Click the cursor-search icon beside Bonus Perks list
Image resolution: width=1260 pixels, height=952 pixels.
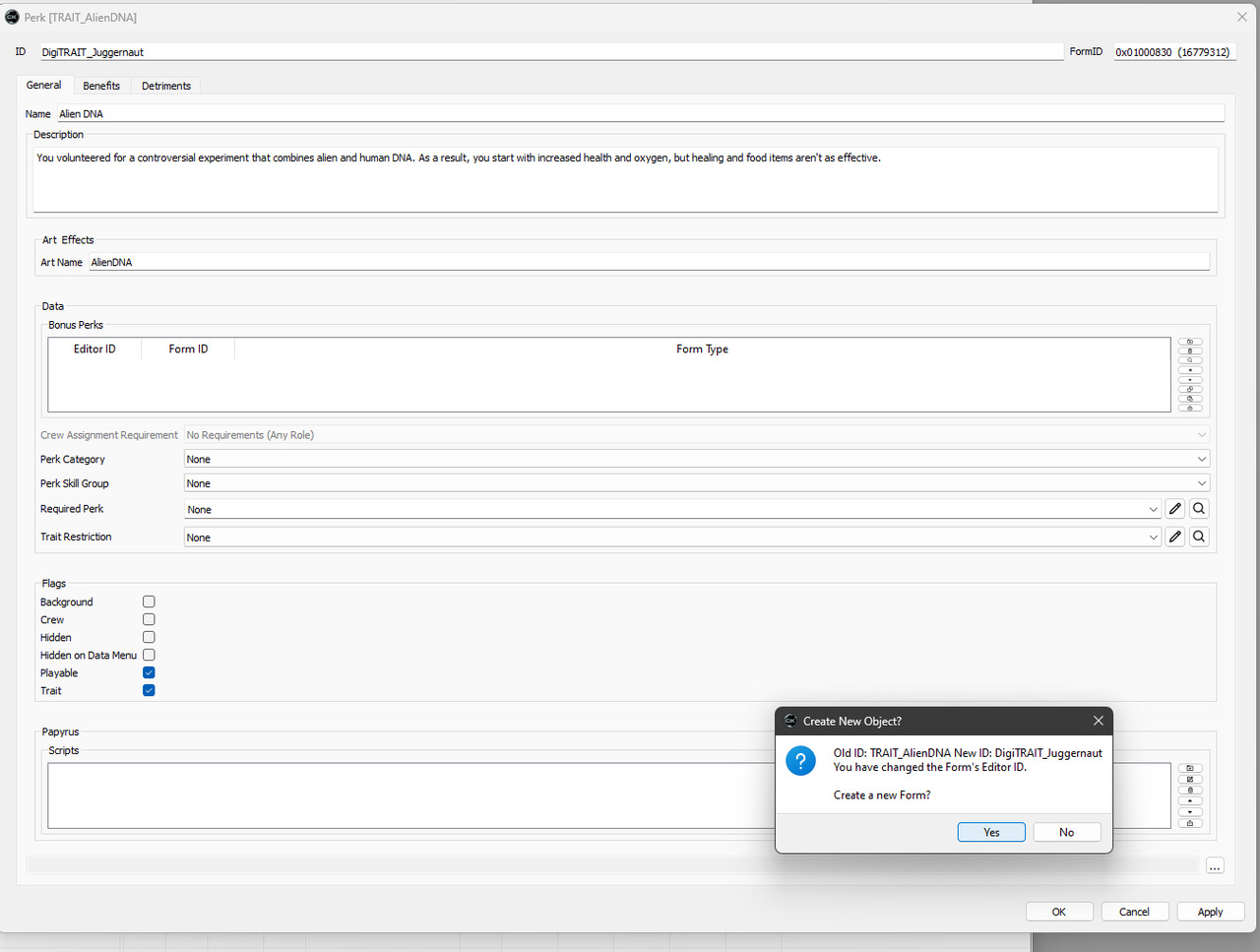point(1190,360)
